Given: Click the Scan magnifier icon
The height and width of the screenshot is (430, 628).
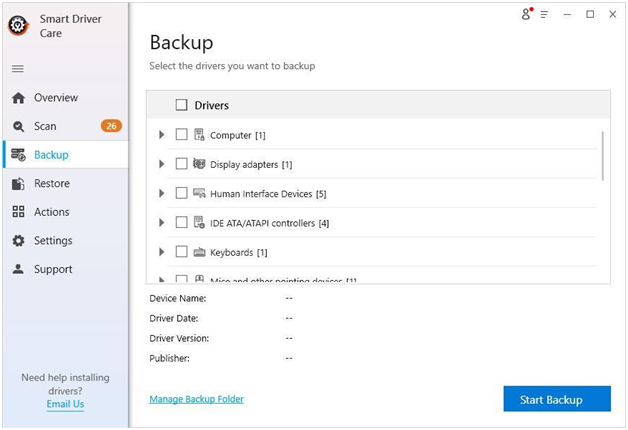Looking at the screenshot, I should point(18,127).
